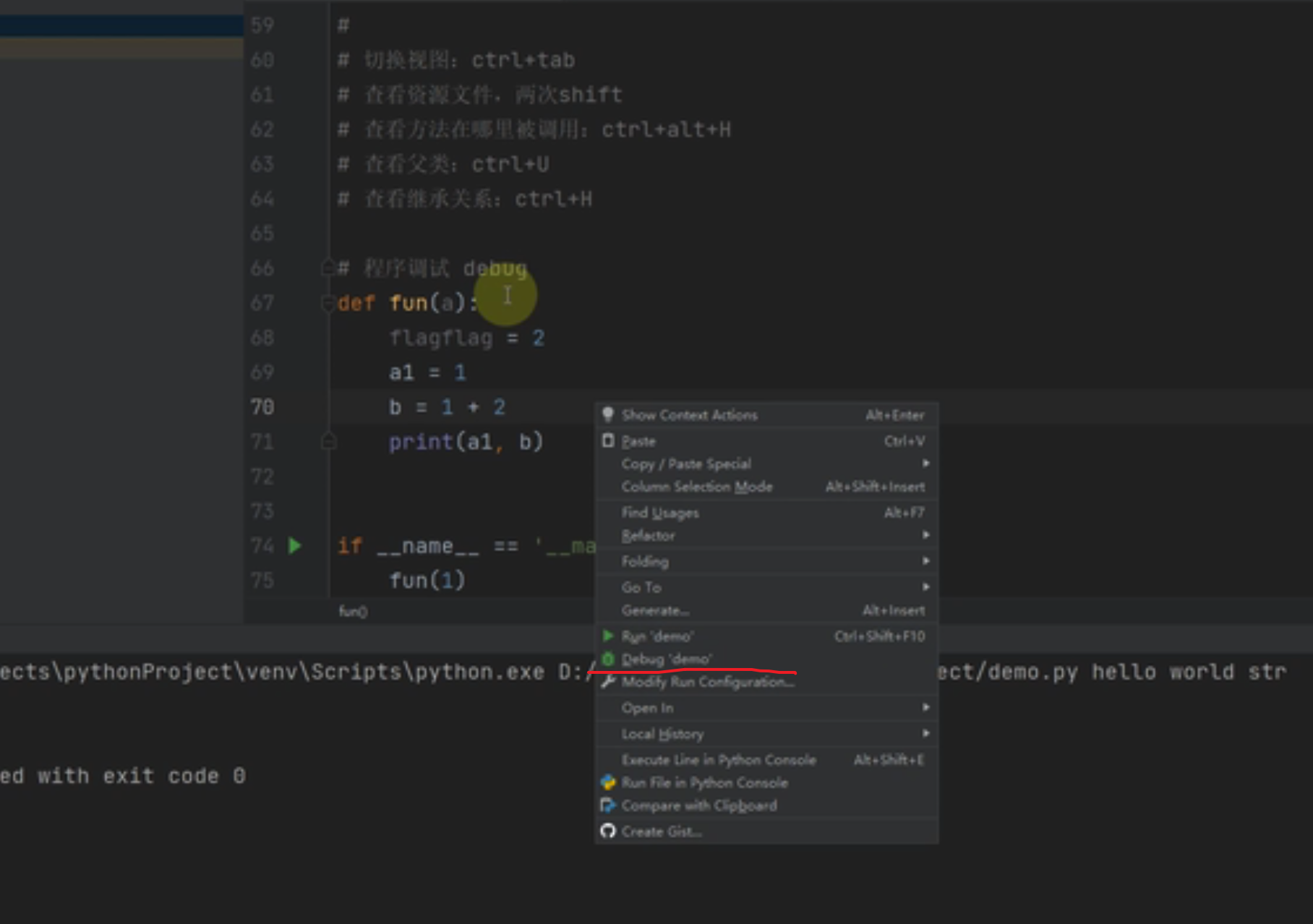Click the bug icon beside Debug 'demo'
This screenshot has width=1313, height=924.
(x=608, y=659)
